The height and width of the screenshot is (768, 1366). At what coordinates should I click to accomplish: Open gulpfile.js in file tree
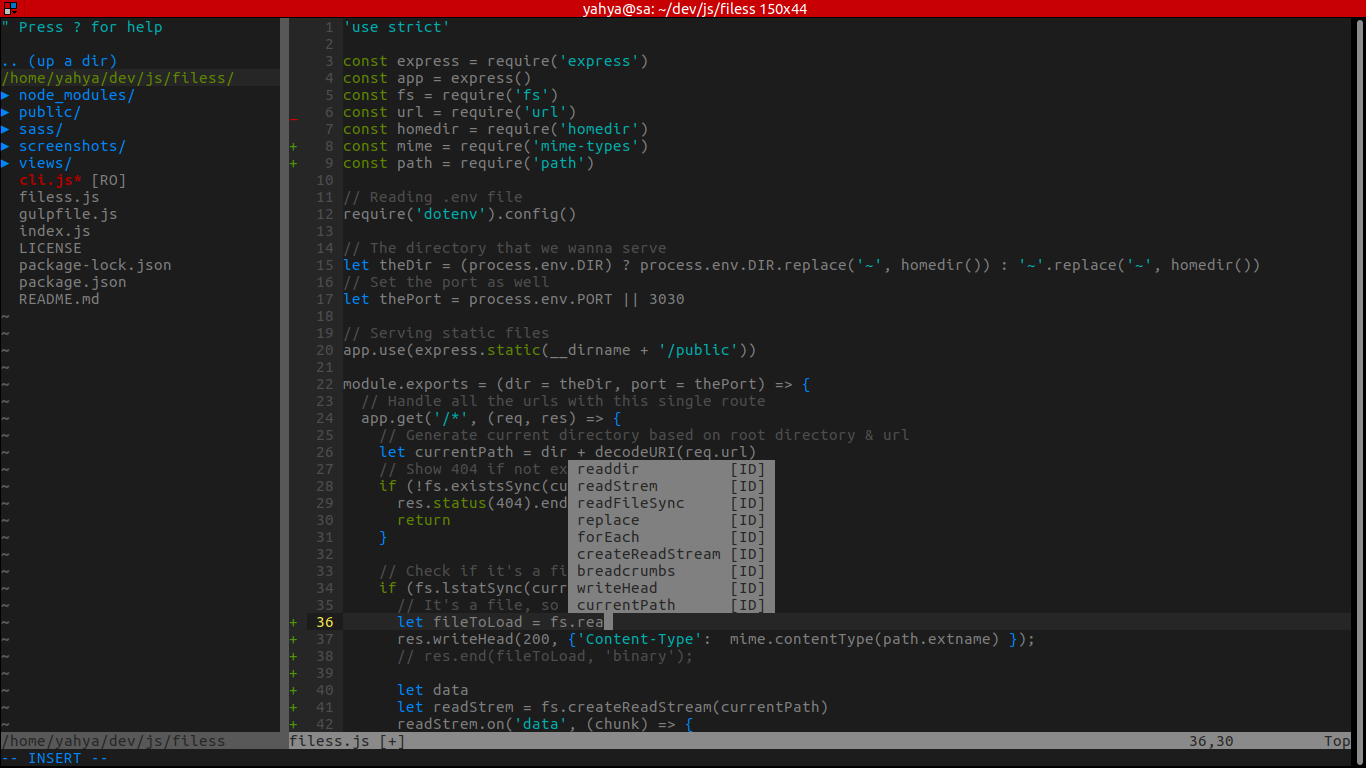pos(68,214)
